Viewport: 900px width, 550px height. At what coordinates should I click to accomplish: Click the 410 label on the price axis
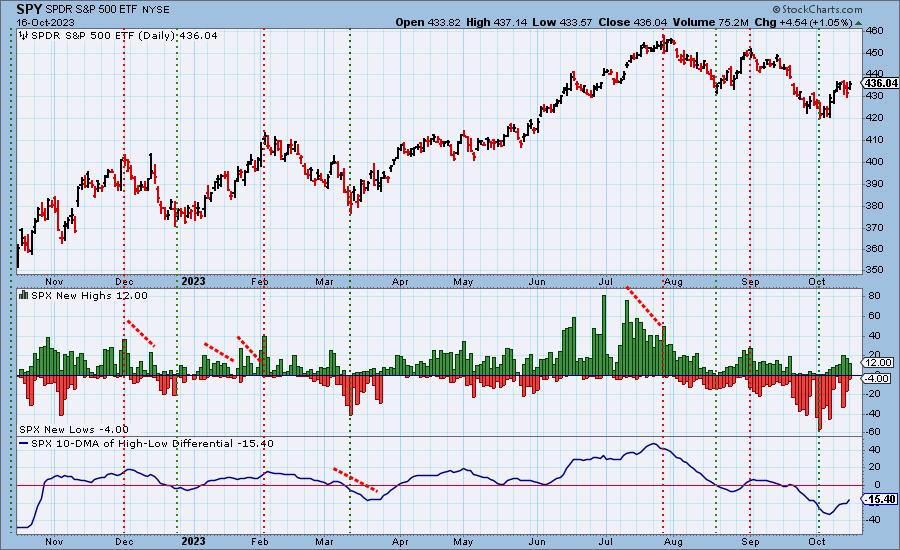[874, 140]
